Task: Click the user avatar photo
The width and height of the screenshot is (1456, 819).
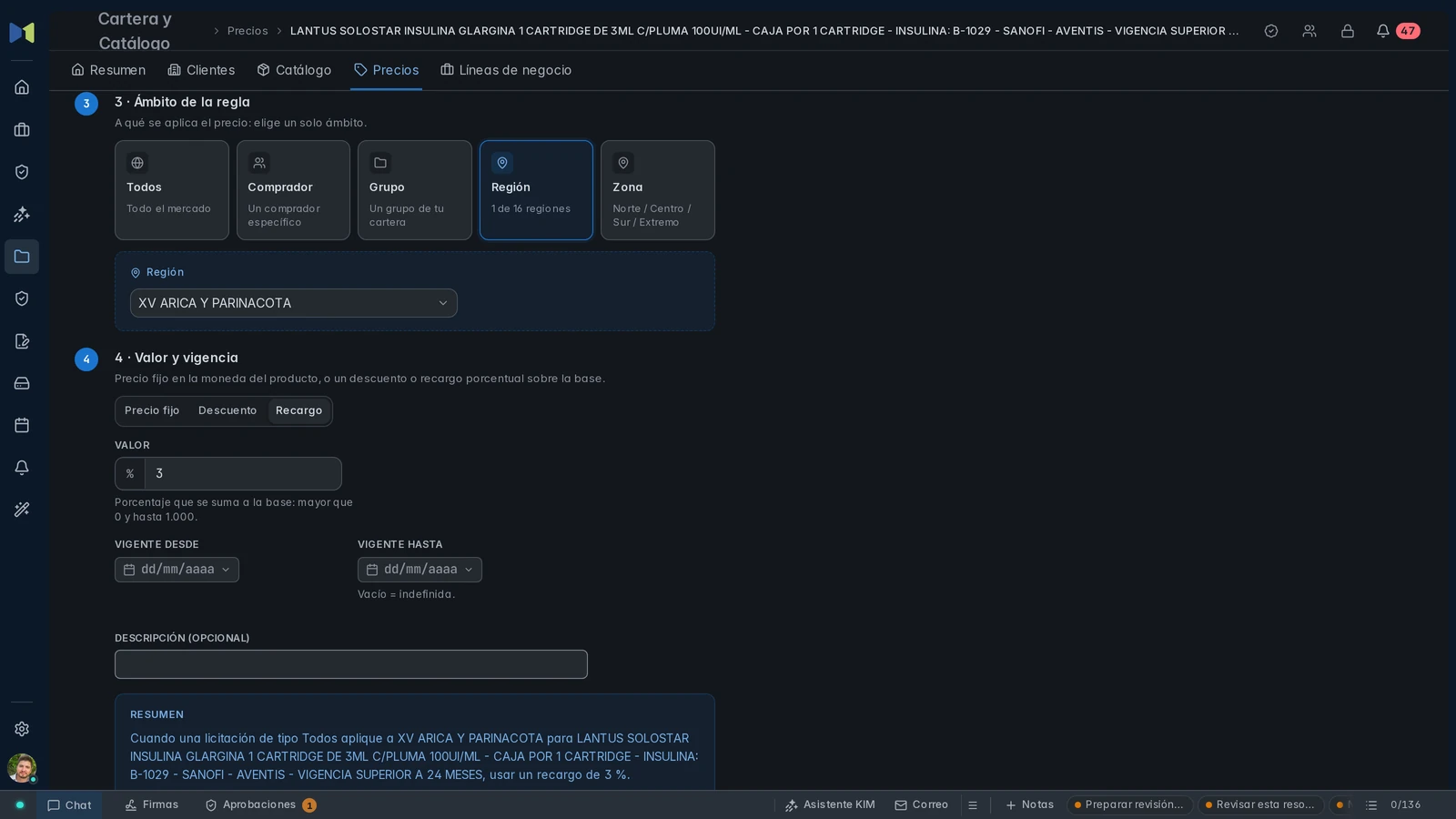Action: pyautogui.click(x=22, y=768)
